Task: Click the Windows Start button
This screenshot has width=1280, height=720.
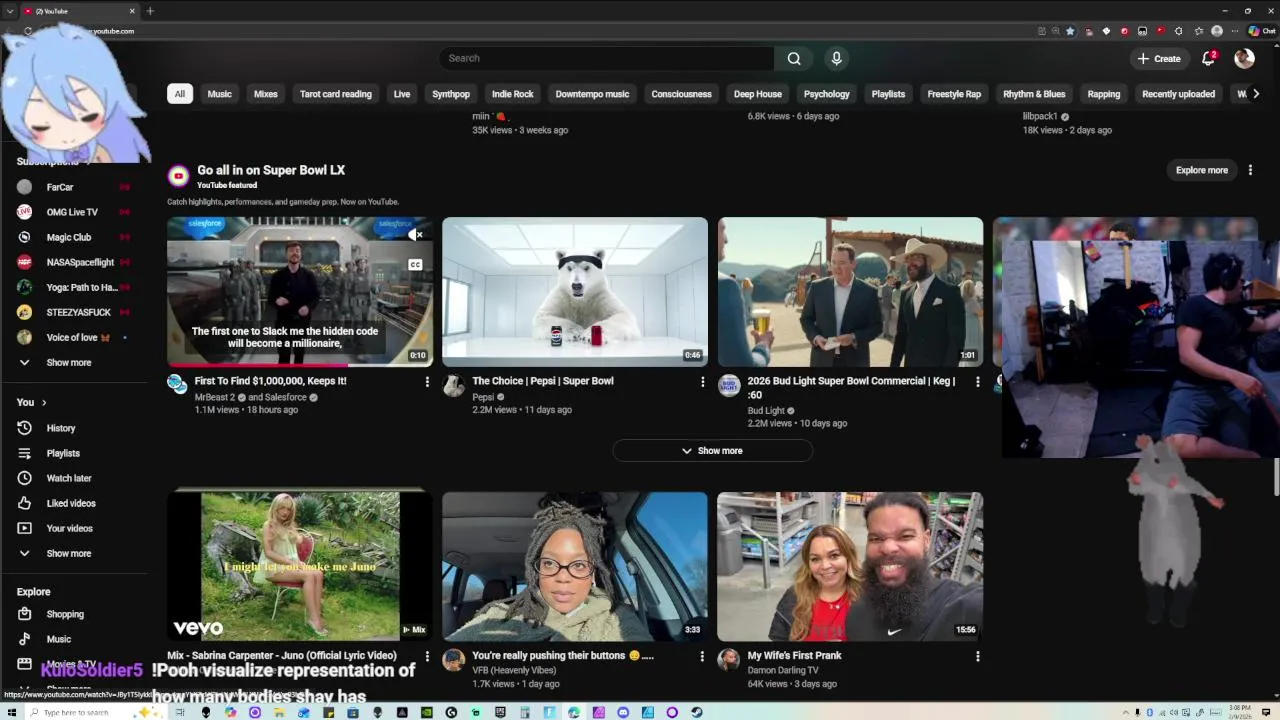Action: click(11, 712)
